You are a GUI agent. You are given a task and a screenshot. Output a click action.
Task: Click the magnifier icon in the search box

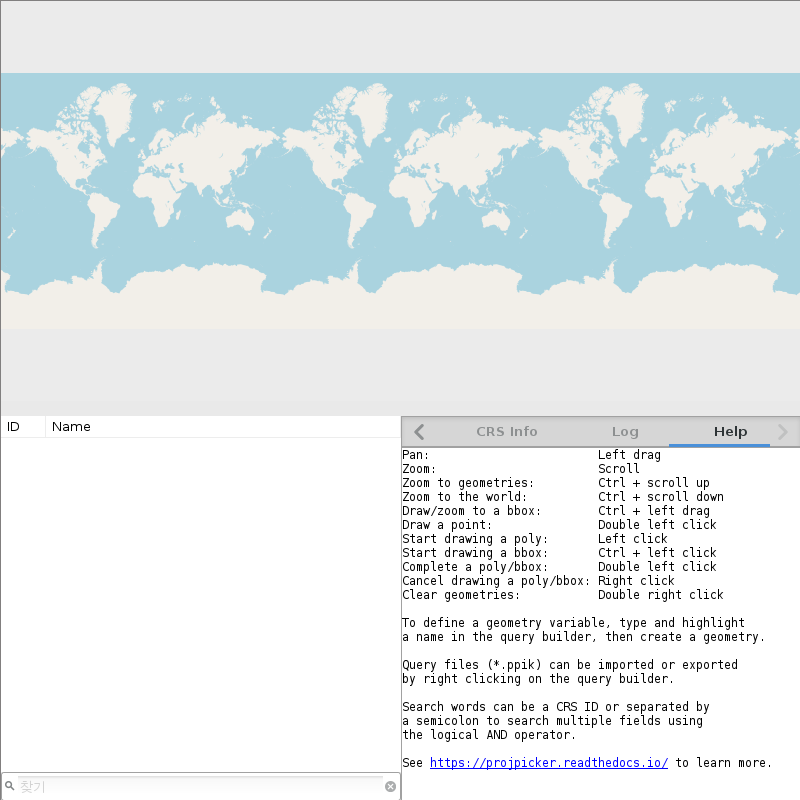coord(10,787)
